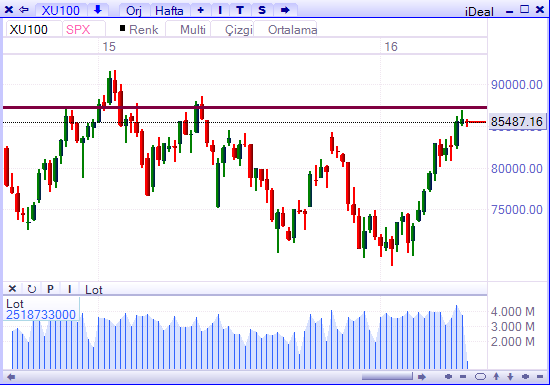Select the Orj toolbar tab
Image resolution: width=550 pixels, height=385 pixels.
click(134, 10)
